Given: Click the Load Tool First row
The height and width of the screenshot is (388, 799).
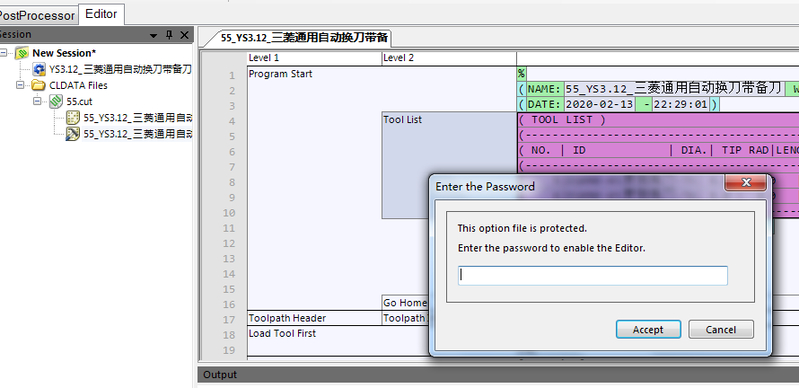Looking at the screenshot, I should point(282,333).
